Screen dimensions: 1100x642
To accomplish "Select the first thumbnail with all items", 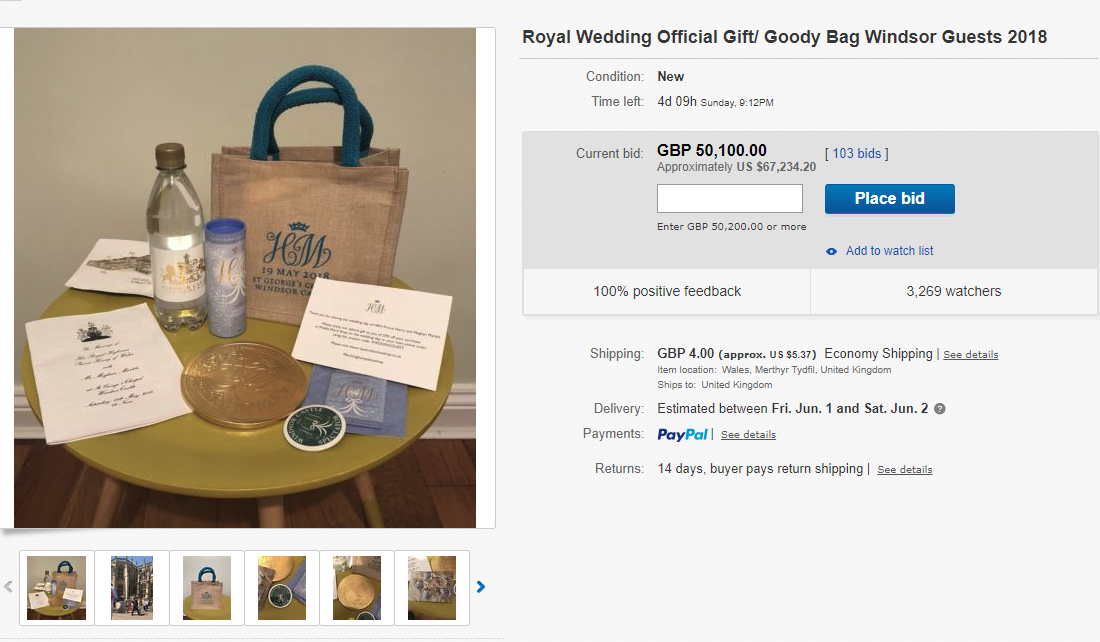I will 57,588.
